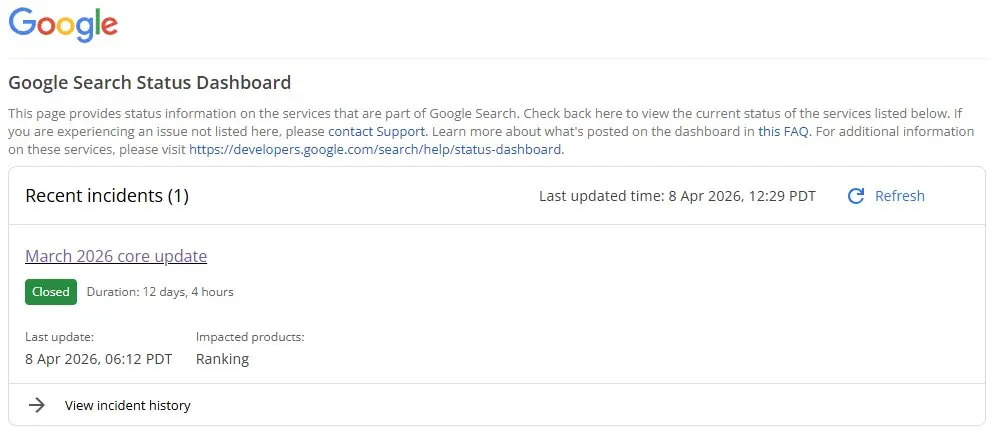Click the green Closed status badge
1004x446 pixels.
coord(51,292)
